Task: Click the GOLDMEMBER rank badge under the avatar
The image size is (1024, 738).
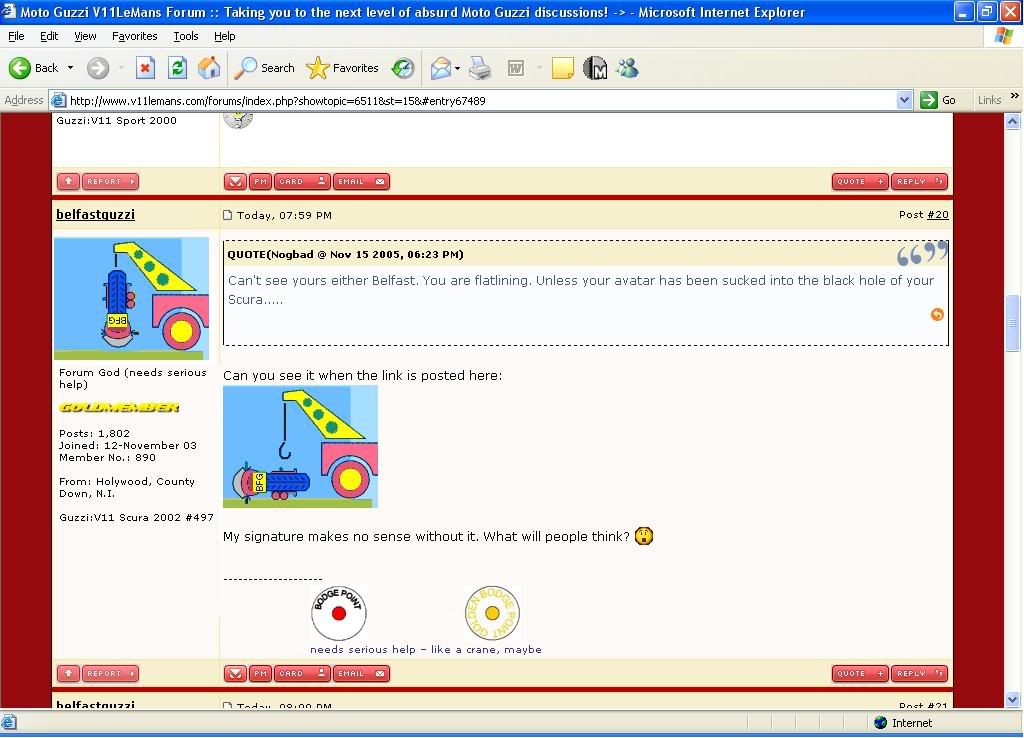Action: pos(119,408)
